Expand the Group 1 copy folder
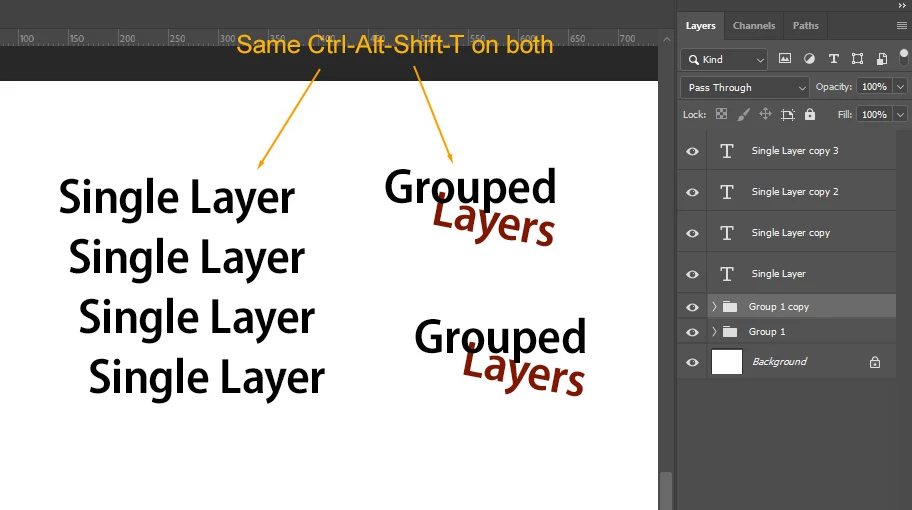912x510 pixels. [714, 306]
